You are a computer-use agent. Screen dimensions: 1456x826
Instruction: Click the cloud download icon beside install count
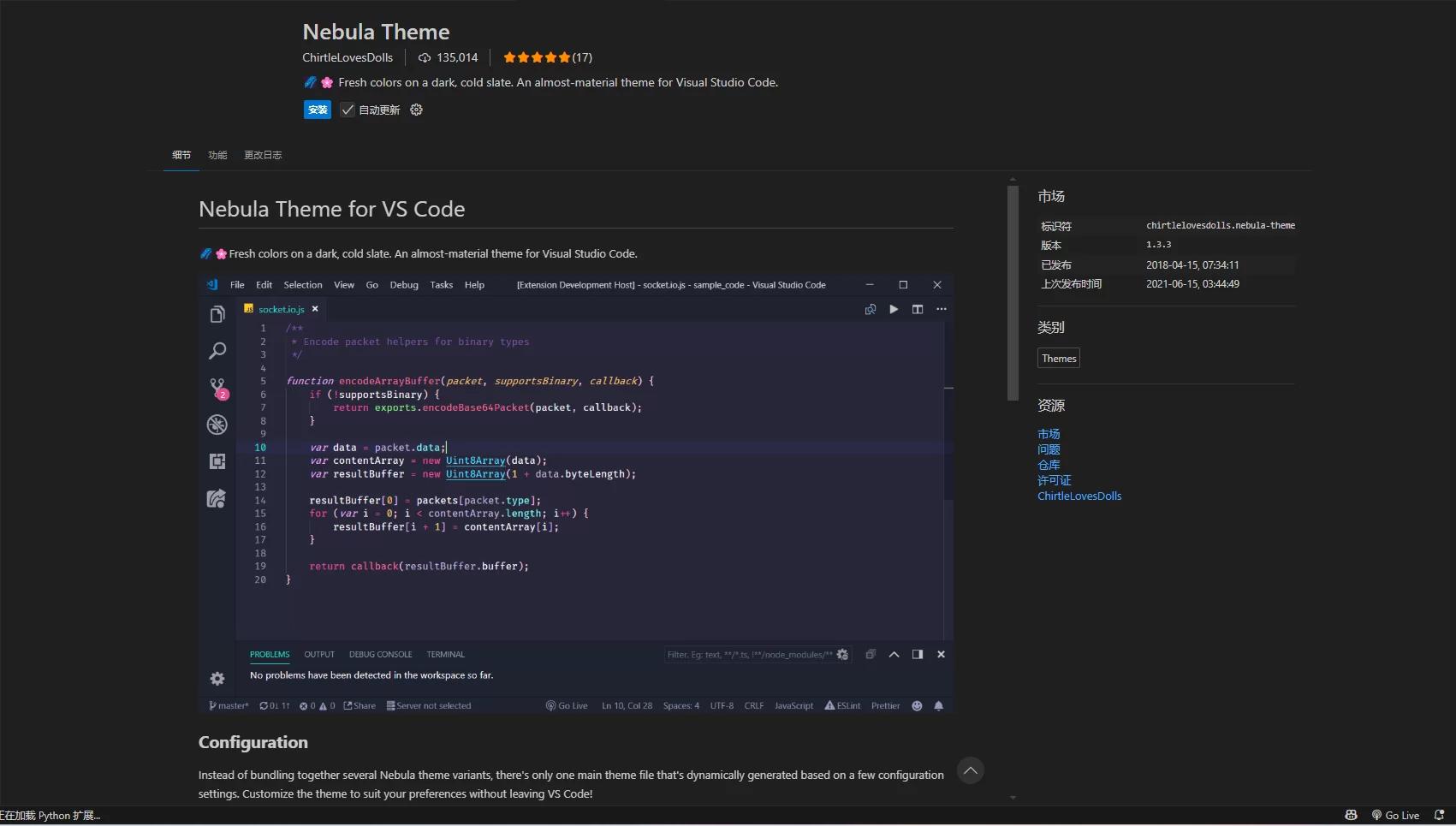click(x=425, y=57)
